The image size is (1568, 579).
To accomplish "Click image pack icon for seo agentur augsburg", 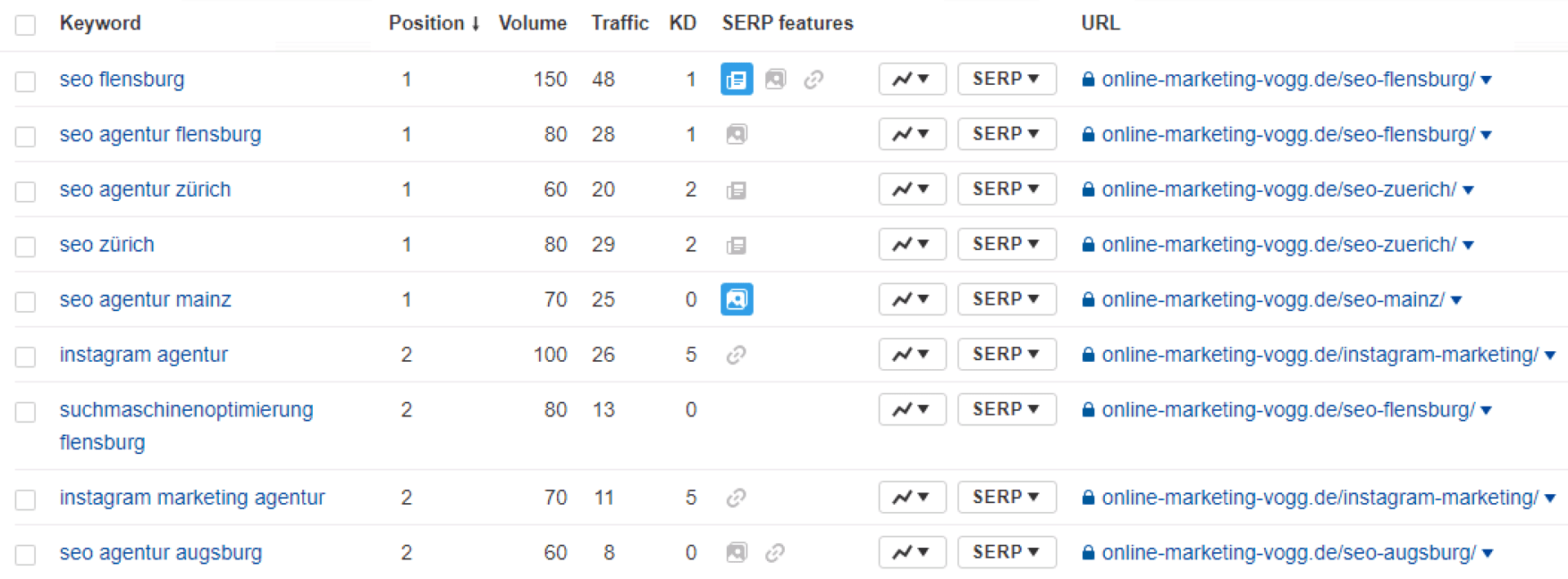I will 736,553.
